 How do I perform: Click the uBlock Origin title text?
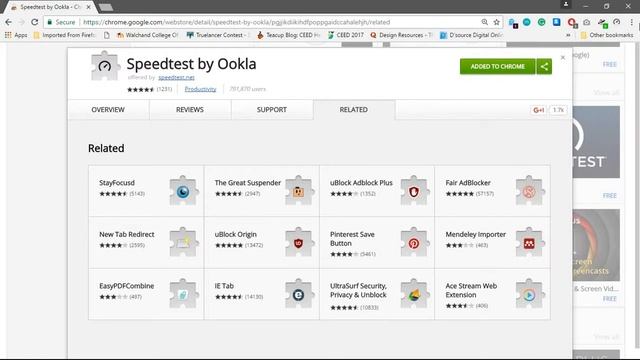(x=236, y=234)
